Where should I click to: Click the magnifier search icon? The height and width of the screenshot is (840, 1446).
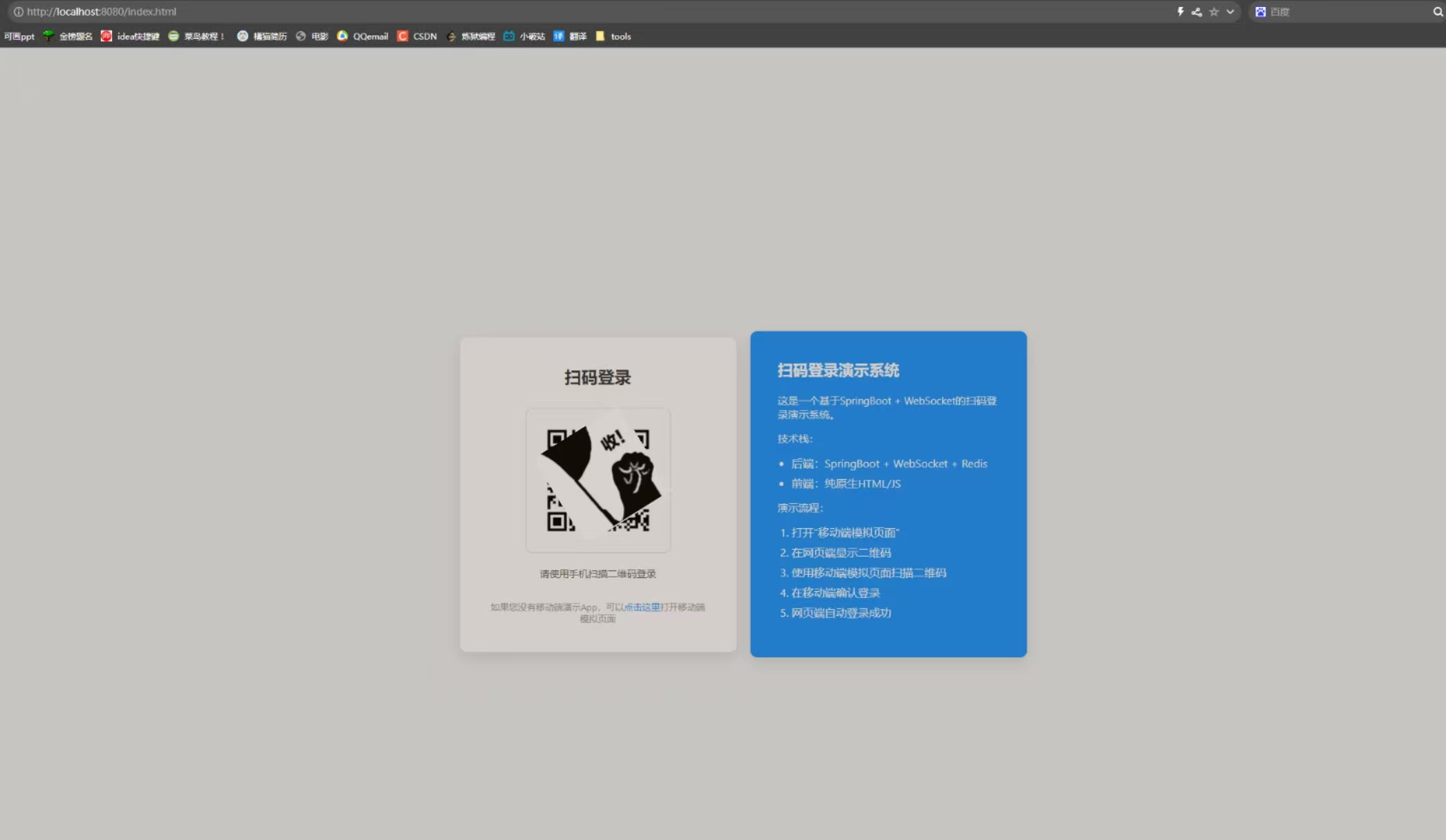(1438, 12)
